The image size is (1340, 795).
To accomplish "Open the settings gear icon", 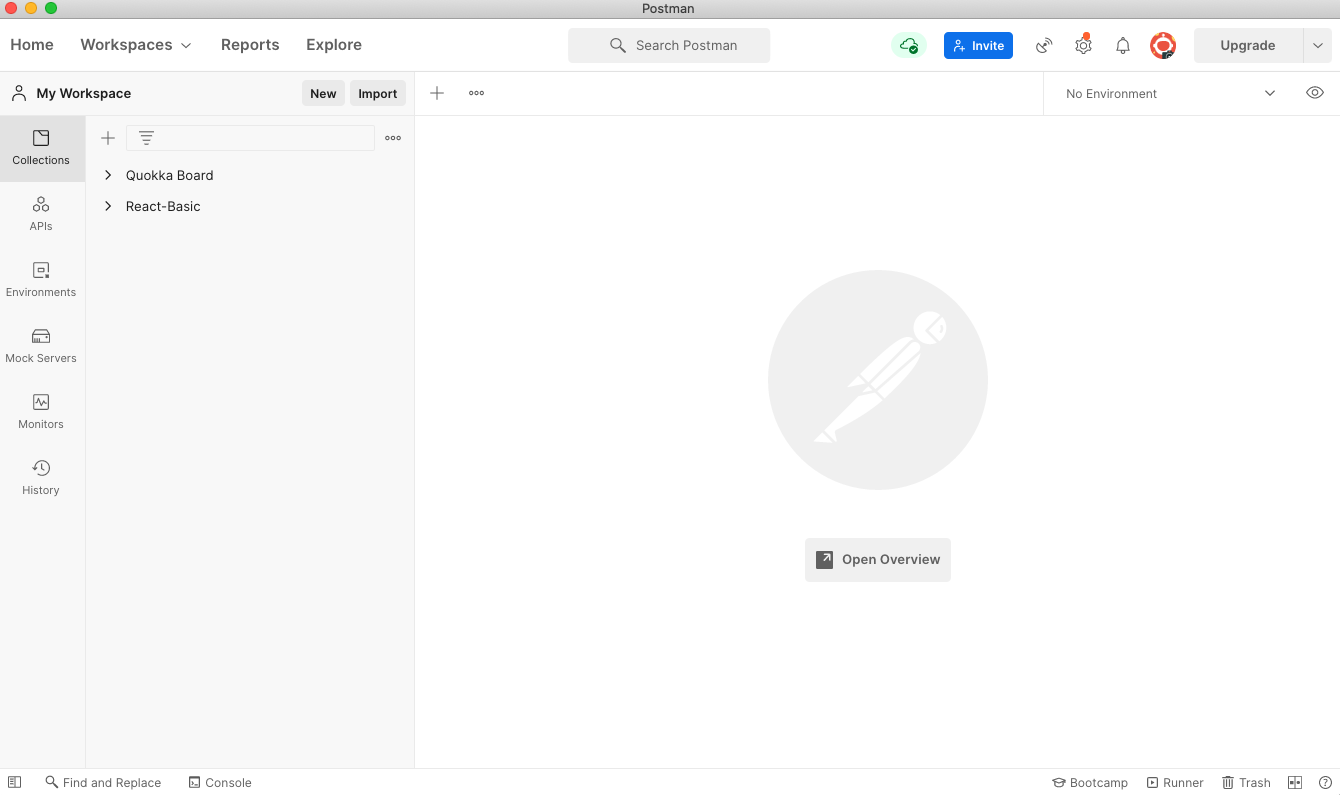I will click(x=1083, y=45).
